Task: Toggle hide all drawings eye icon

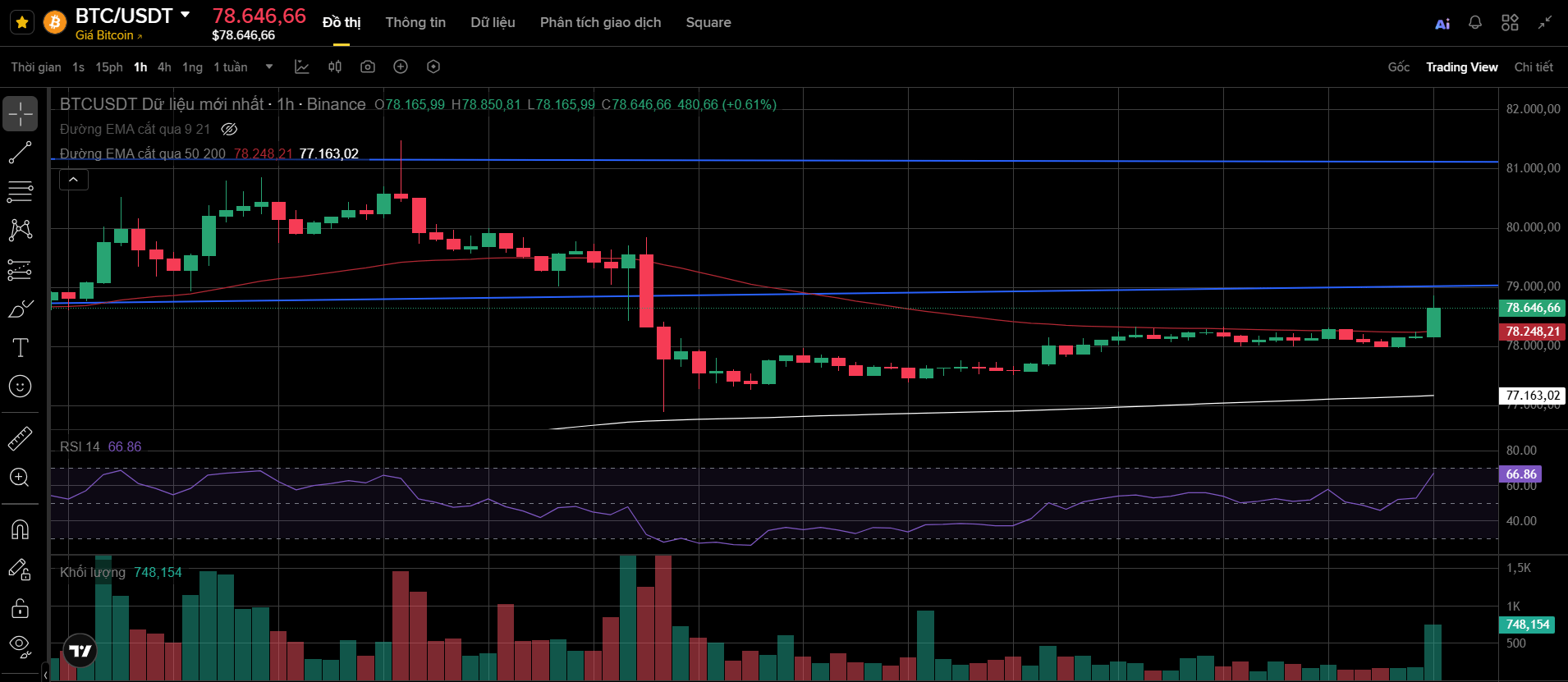Action: [x=21, y=647]
